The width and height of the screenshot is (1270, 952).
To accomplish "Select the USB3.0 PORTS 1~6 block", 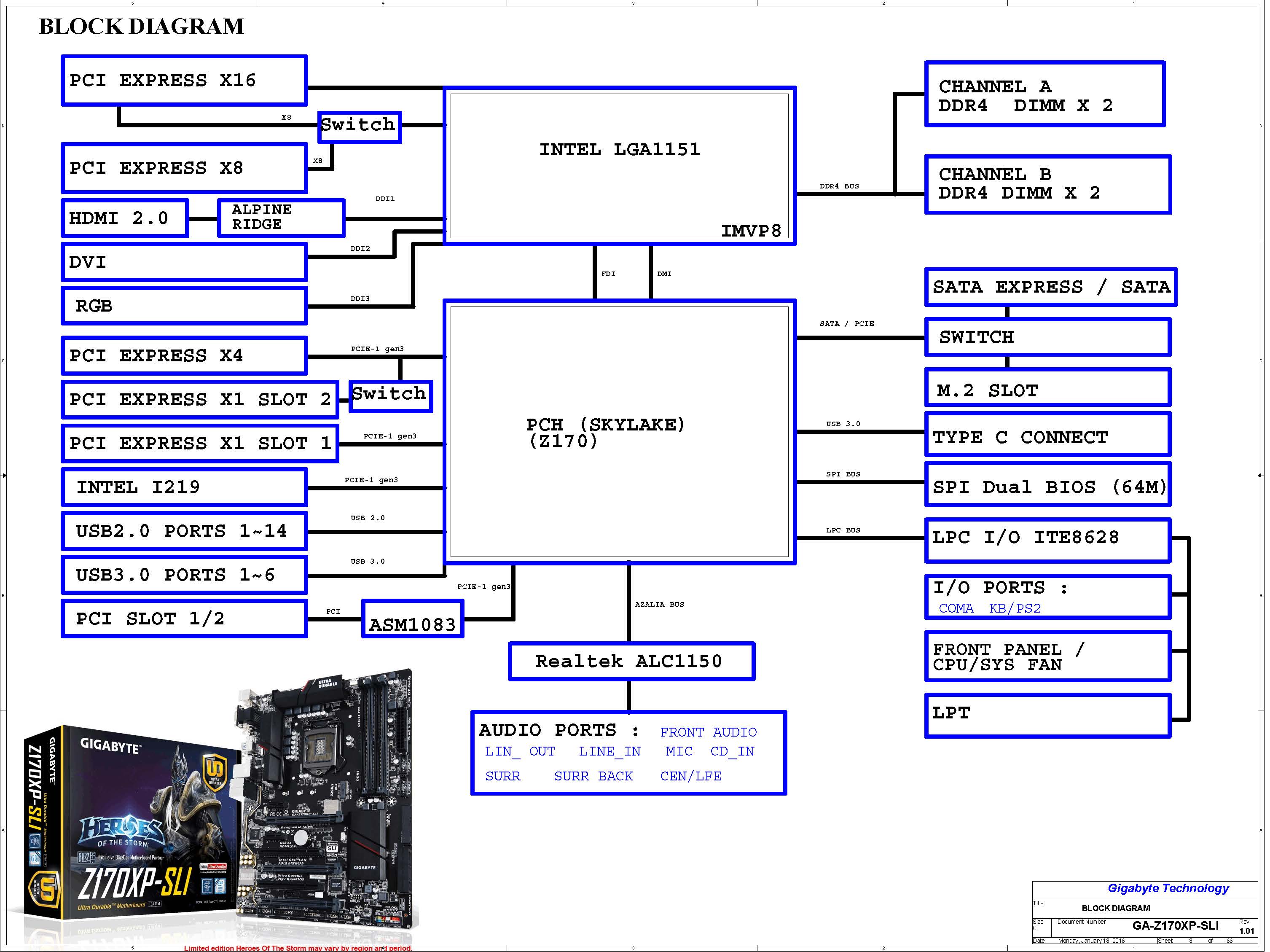I will coord(184,575).
